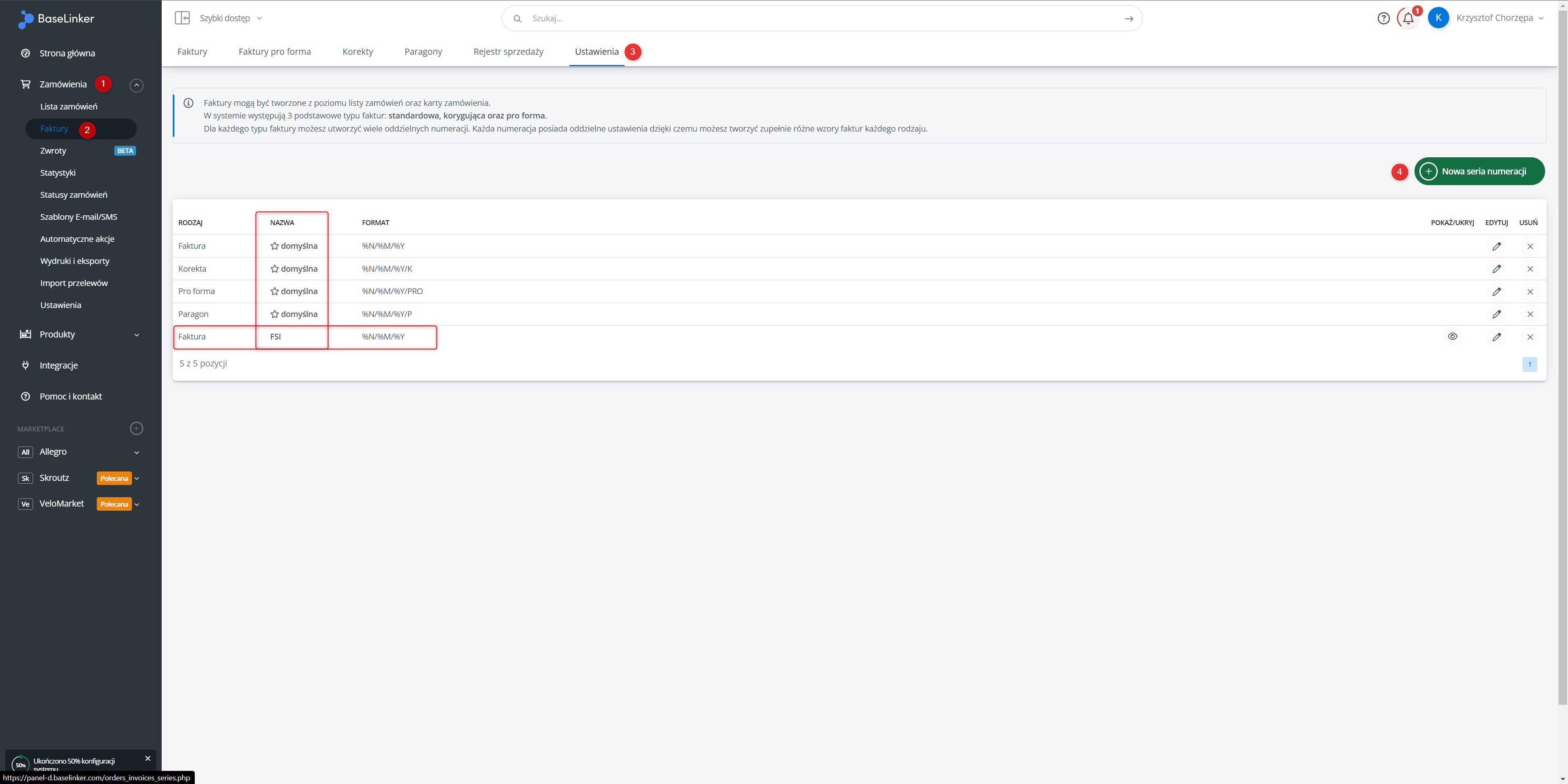Open Wydruki i eksporty
The height and width of the screenshot is (784, 1568).
[75, 261]
